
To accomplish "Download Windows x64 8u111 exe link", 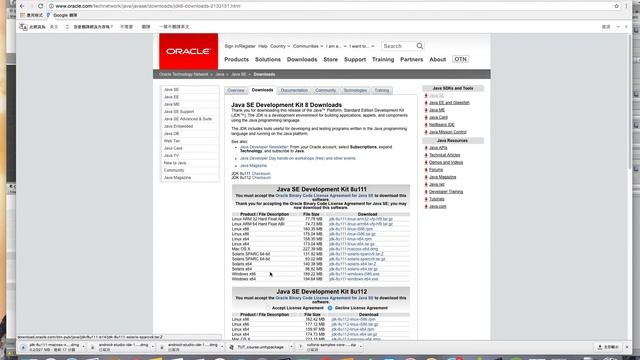I will point(353,279).
